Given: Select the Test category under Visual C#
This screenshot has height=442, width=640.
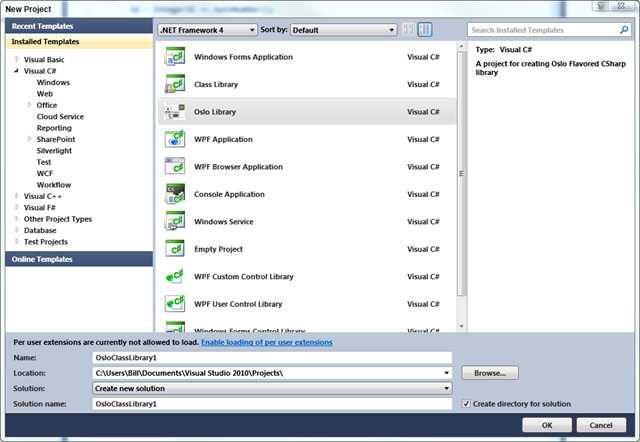Looking at the screenshot, I should (x=44, y=162).
